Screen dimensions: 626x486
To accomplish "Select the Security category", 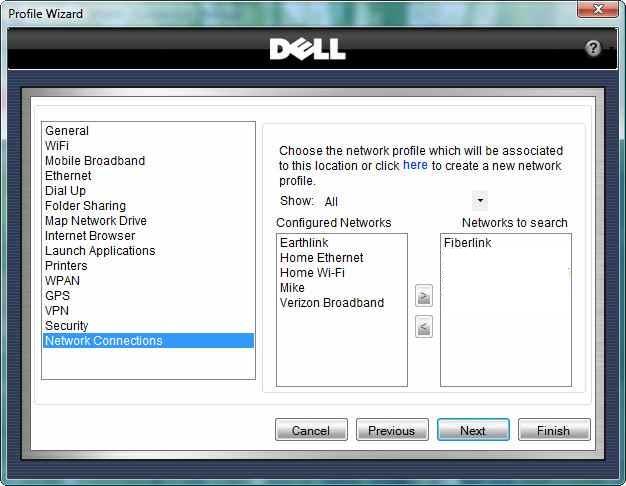I will (67, 326).
